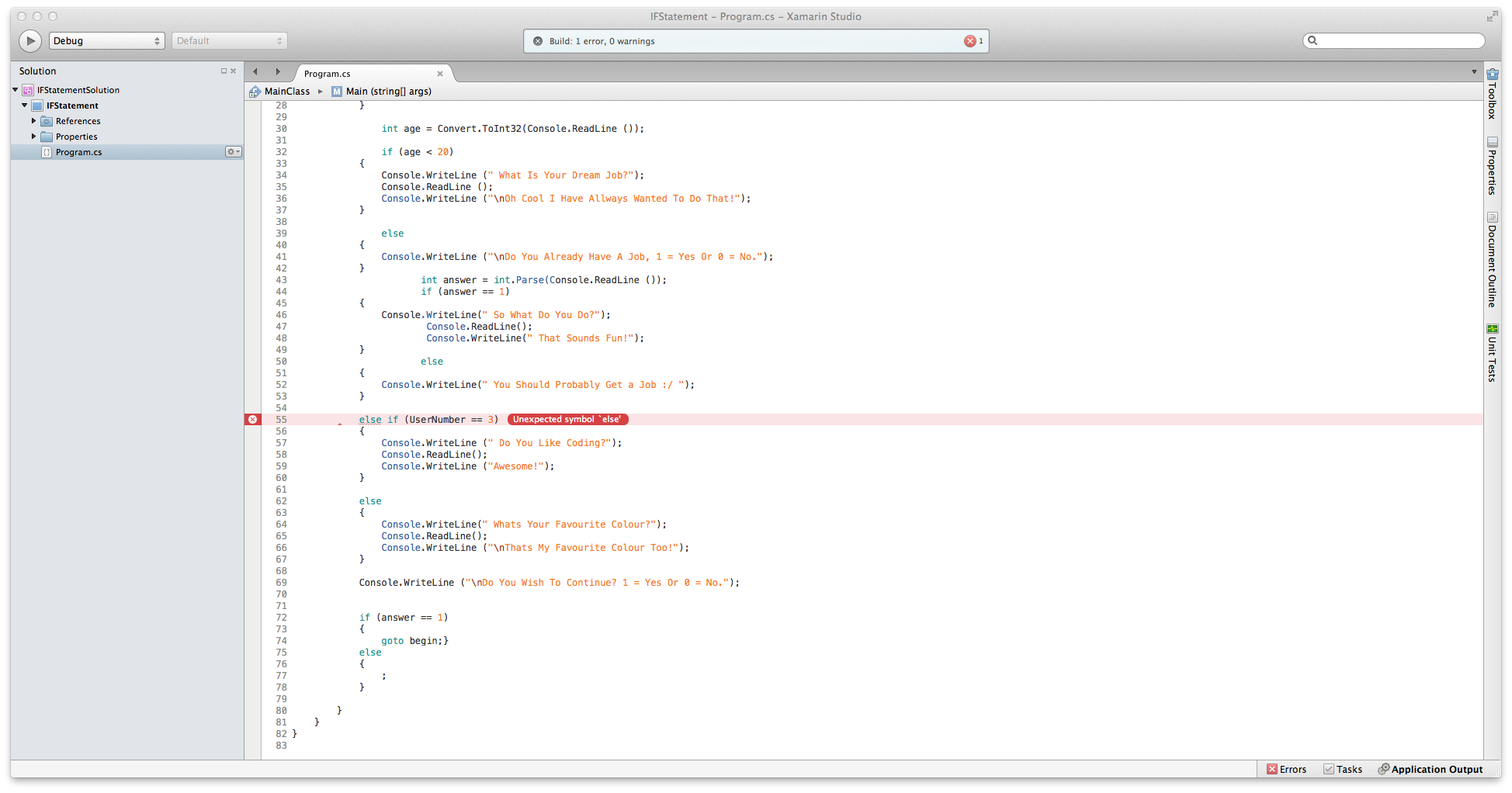Click the fullscreen toggle in the title bar
Screen dimensions: 1512x793
click(1492, 16)
